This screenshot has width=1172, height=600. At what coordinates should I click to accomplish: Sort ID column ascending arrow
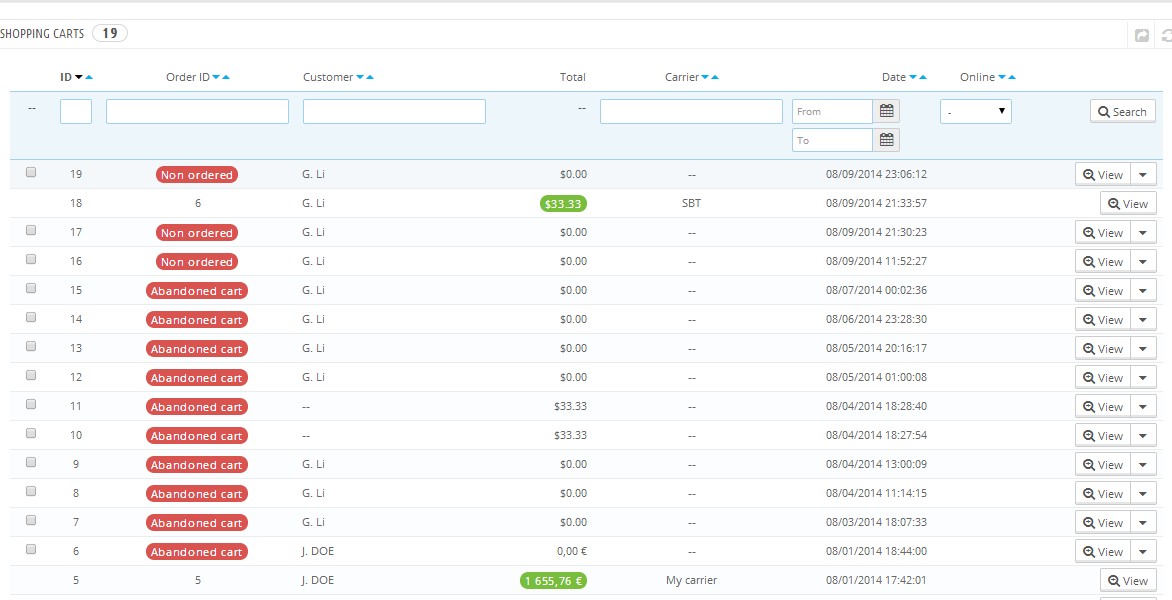tap(89, 77)
